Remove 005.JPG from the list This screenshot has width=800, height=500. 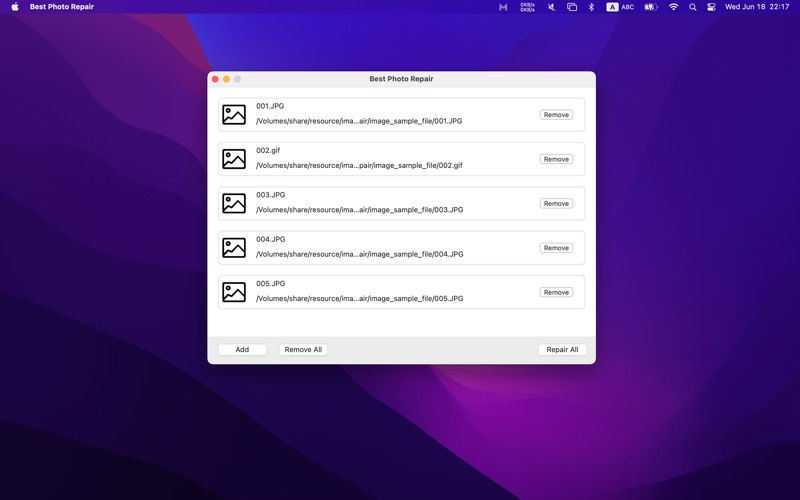[x=556, y=292]
